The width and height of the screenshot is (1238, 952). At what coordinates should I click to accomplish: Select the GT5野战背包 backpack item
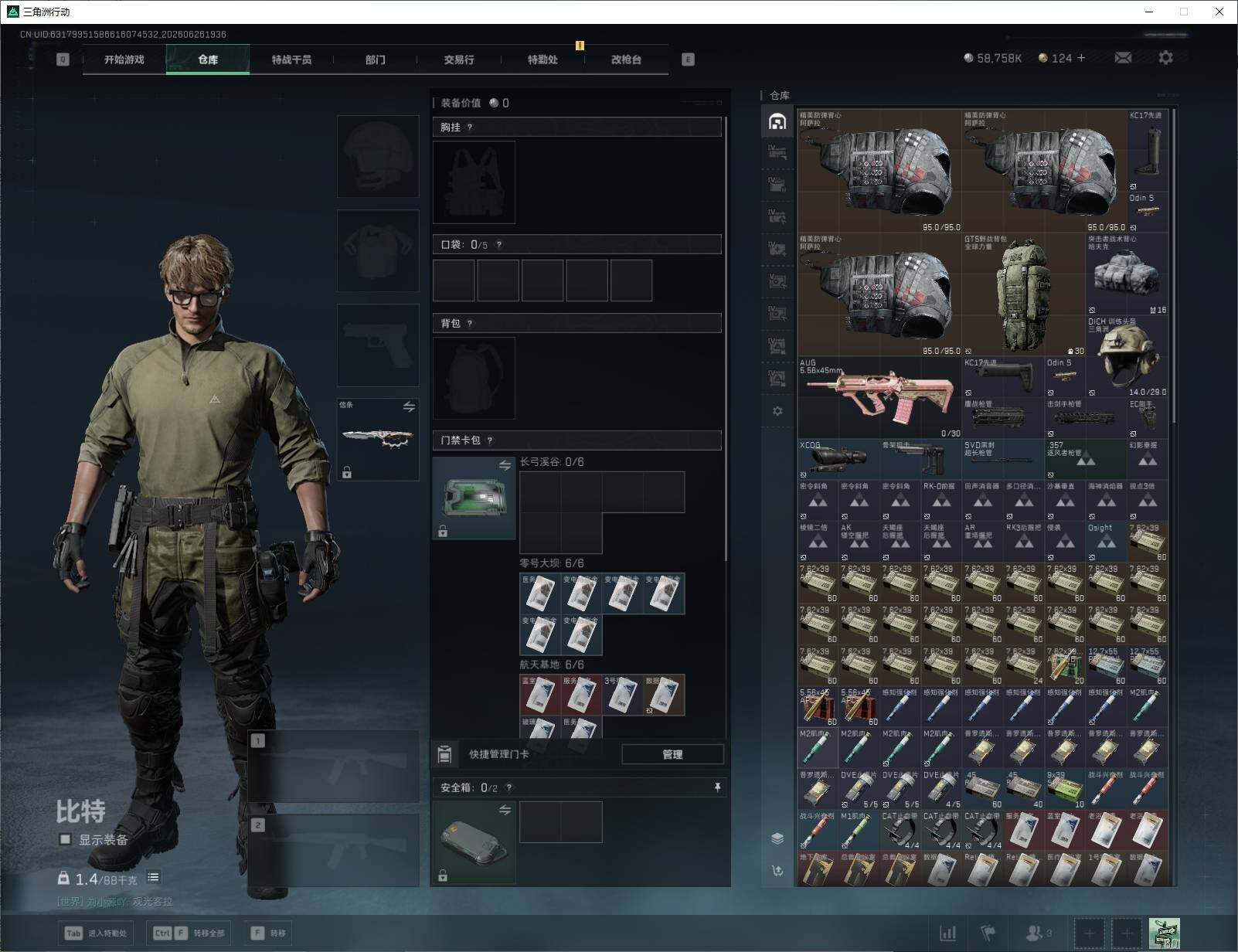1023,295
